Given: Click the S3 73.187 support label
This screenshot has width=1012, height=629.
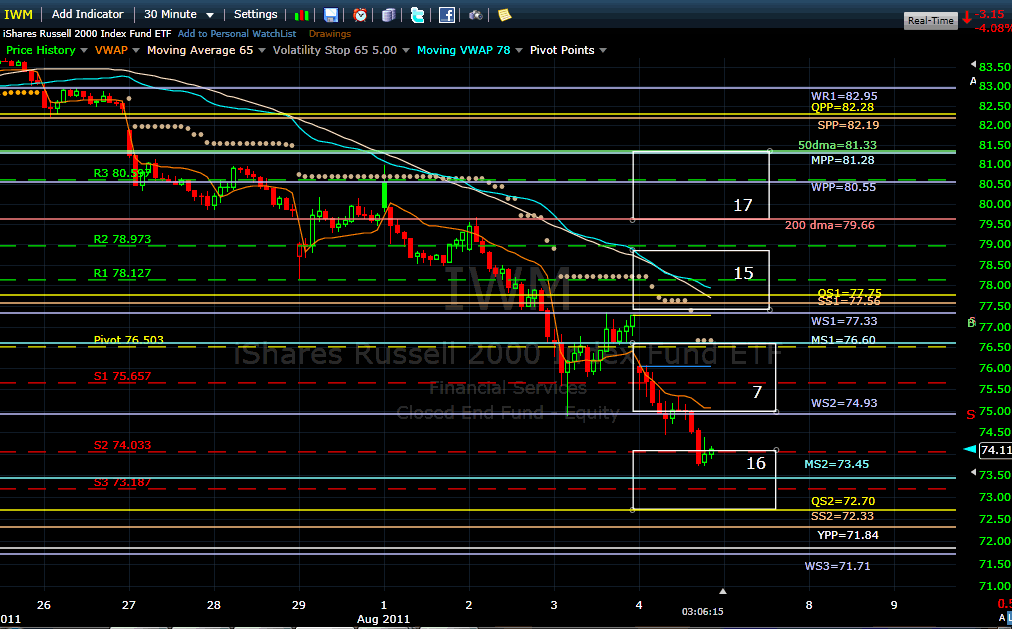Looking at the screenshot, I should click(122, 483).
